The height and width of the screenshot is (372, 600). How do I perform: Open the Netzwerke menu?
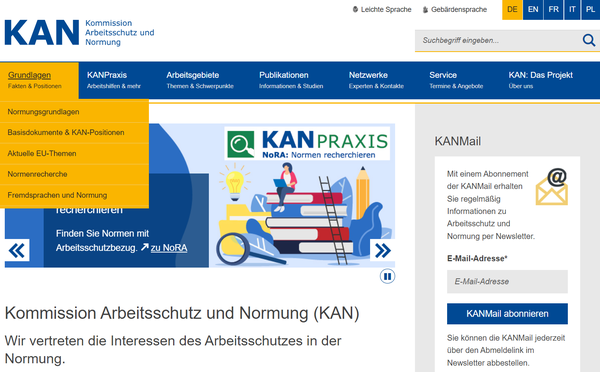376,80
